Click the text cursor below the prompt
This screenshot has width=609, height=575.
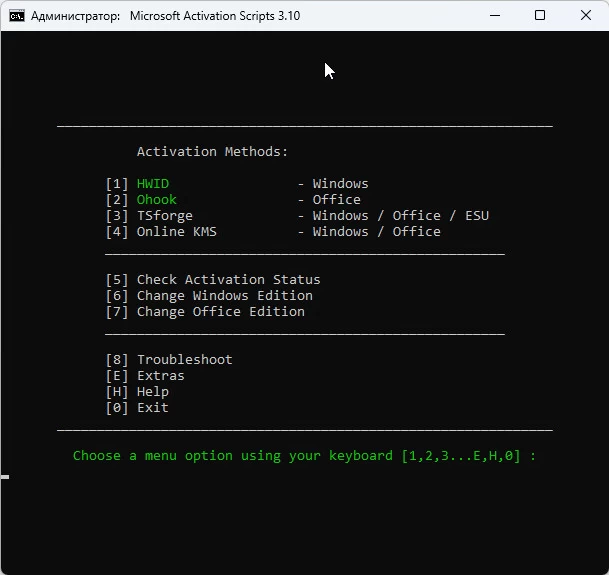pos(5,477)
